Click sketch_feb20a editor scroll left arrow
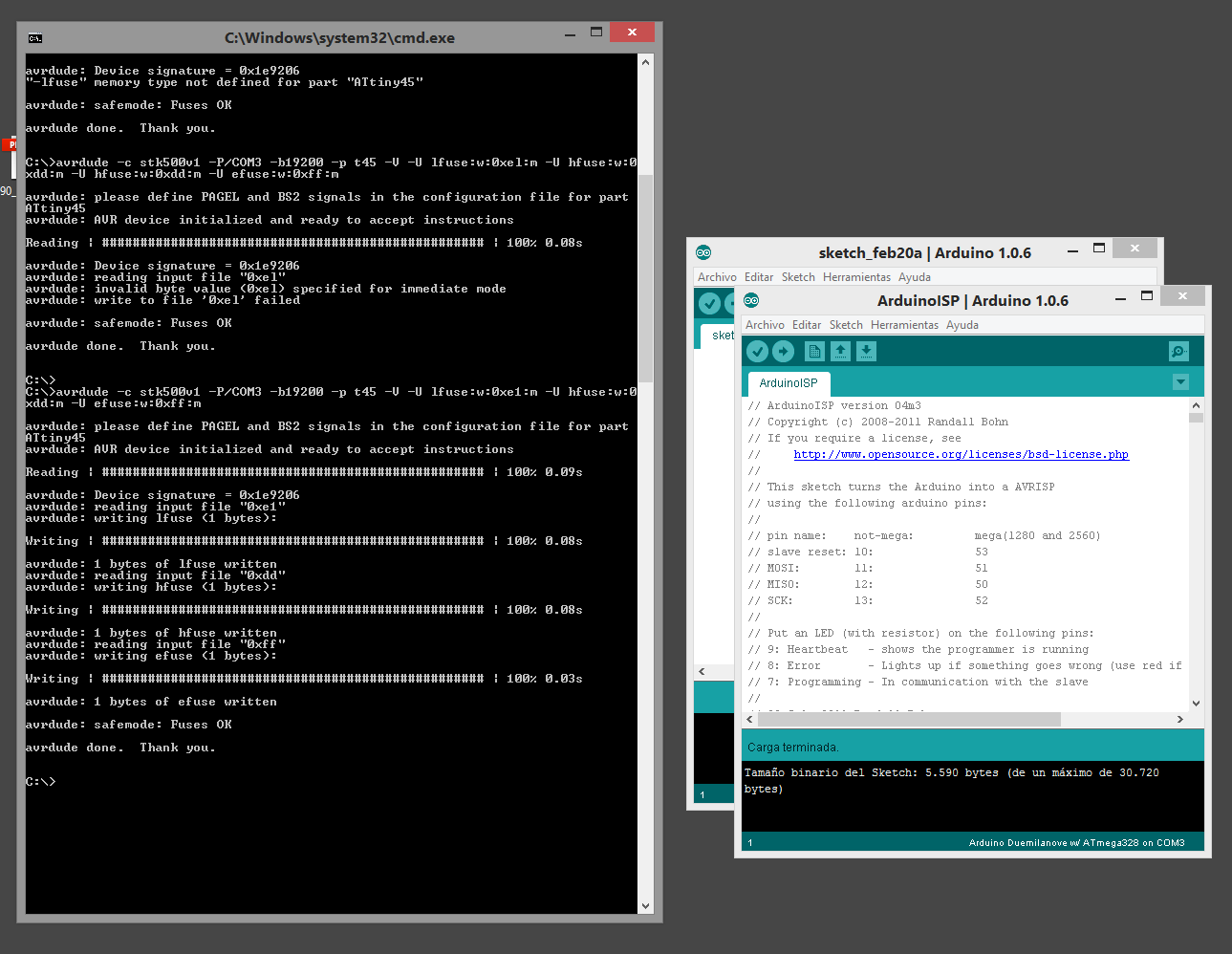Viewport: 1232px width, 954px height. coord(702,671)
